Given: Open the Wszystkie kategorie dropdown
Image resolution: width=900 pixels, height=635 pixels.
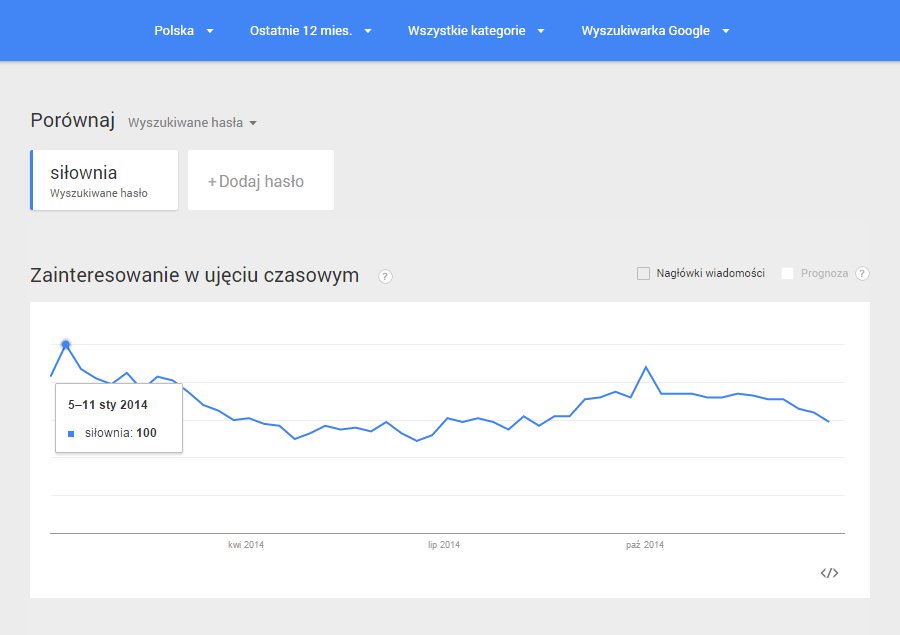Looking at the screenshot, I should [x=476, y=31].
